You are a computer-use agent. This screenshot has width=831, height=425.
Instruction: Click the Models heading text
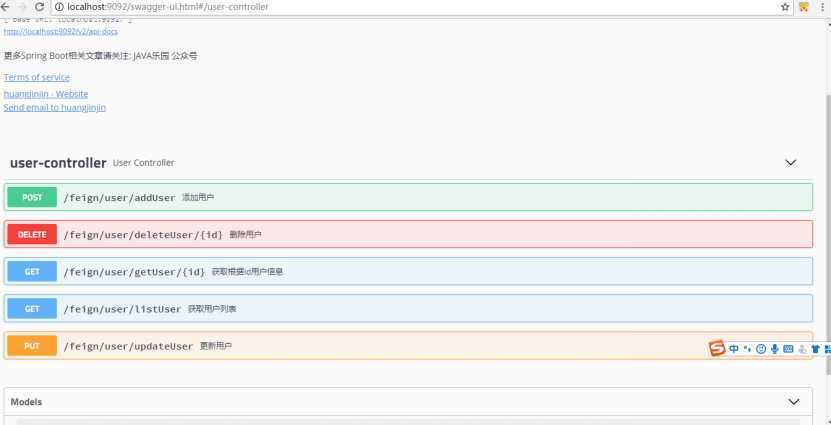[26, 402]
